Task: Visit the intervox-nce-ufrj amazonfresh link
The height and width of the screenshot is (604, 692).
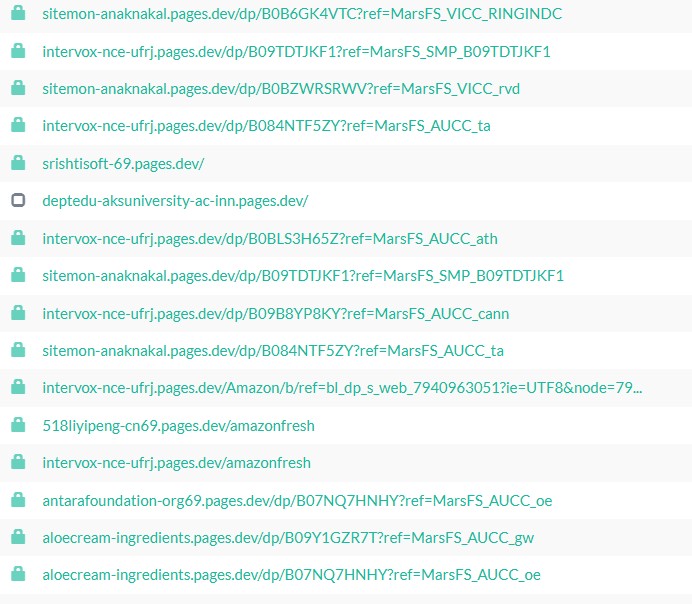Action: pos(176,463)
